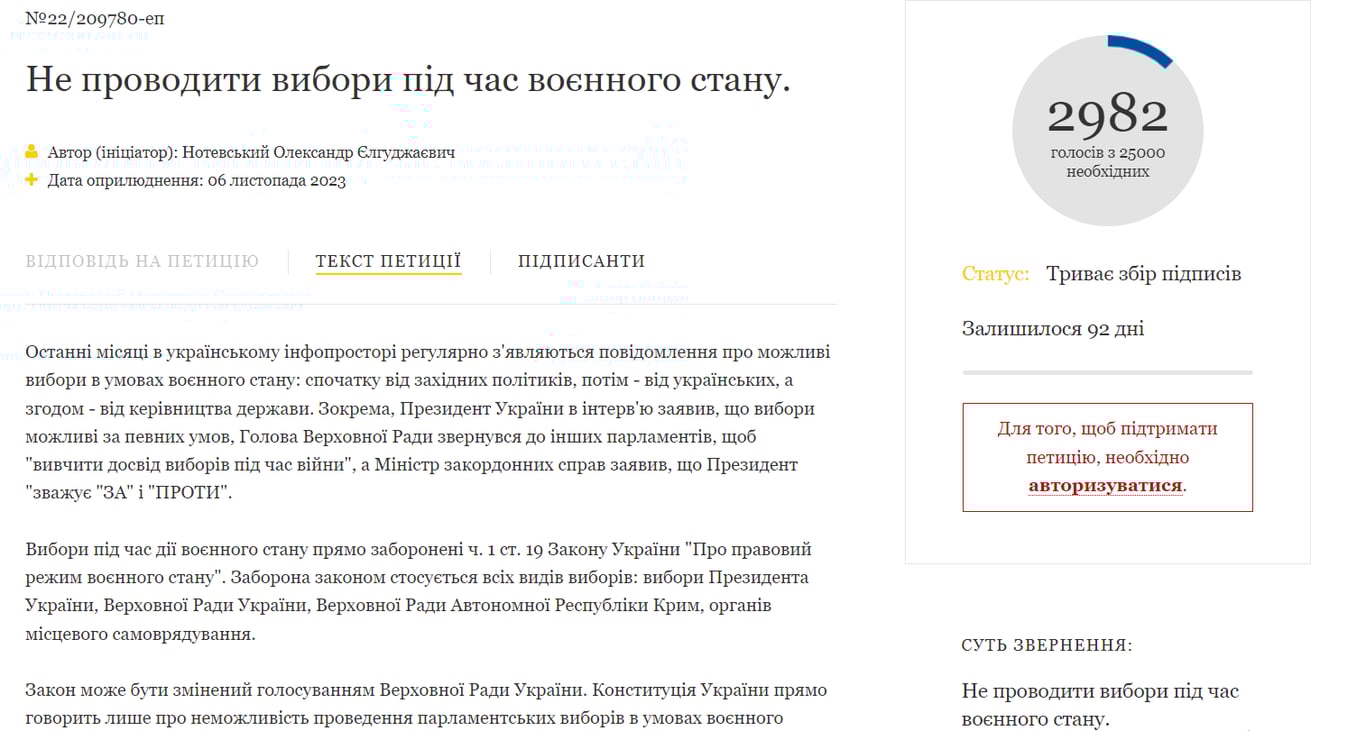Click the blue progress arc on vote circle
The height and width of the screenshot is (731, 1366).
pyautogui.click(x=1142, y=48)
